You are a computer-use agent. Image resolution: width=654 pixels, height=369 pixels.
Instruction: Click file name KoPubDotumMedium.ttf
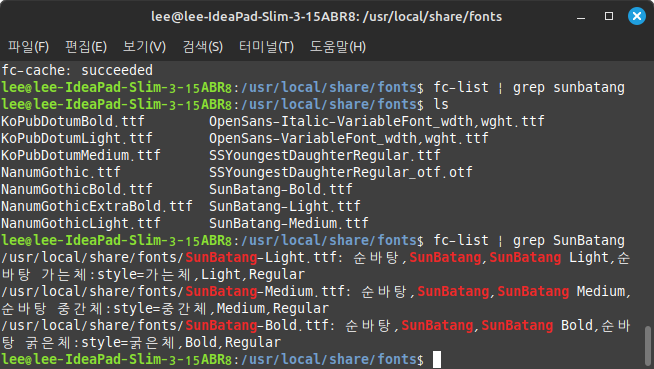tap(81, 156)
